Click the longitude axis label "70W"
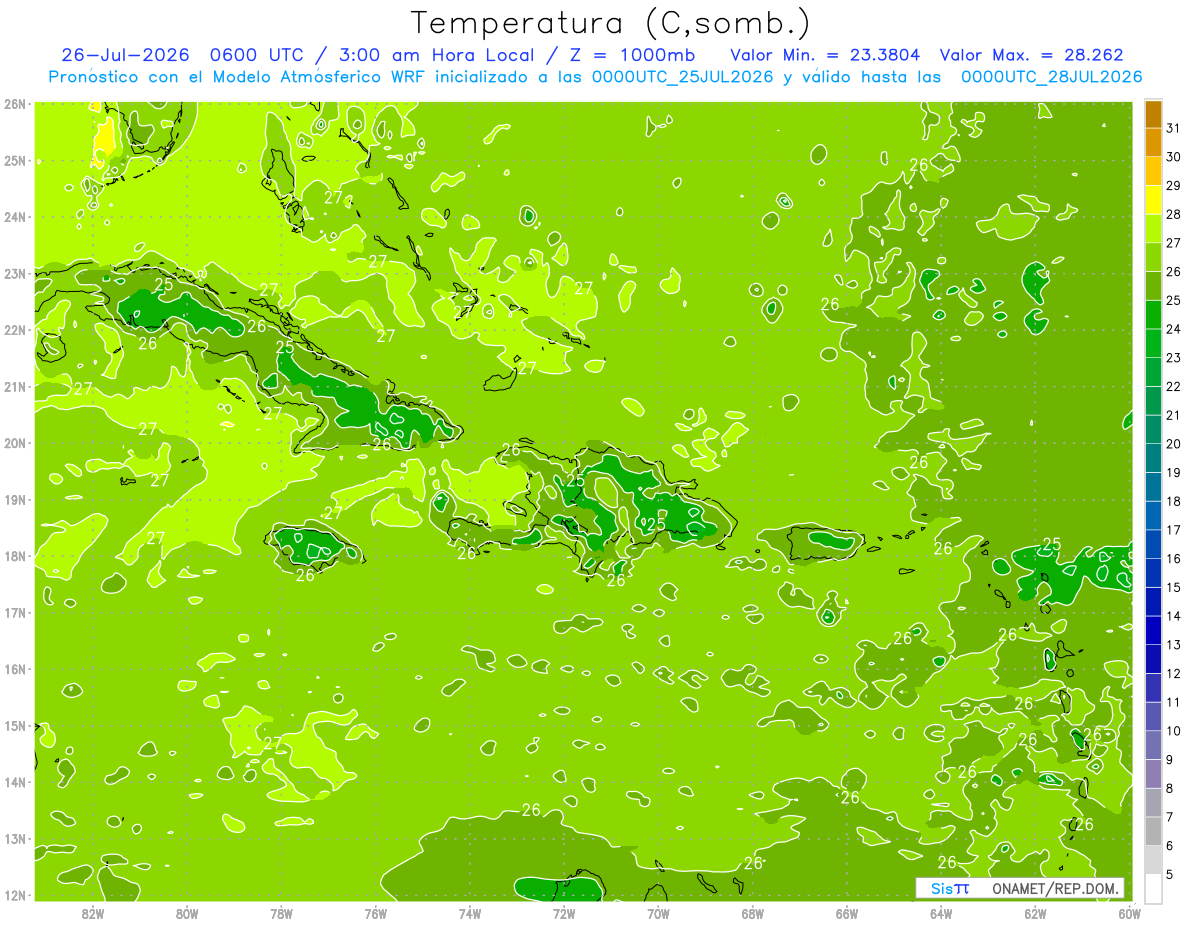This screenshot has width=1200, height=927. click(x=658, y=913)
